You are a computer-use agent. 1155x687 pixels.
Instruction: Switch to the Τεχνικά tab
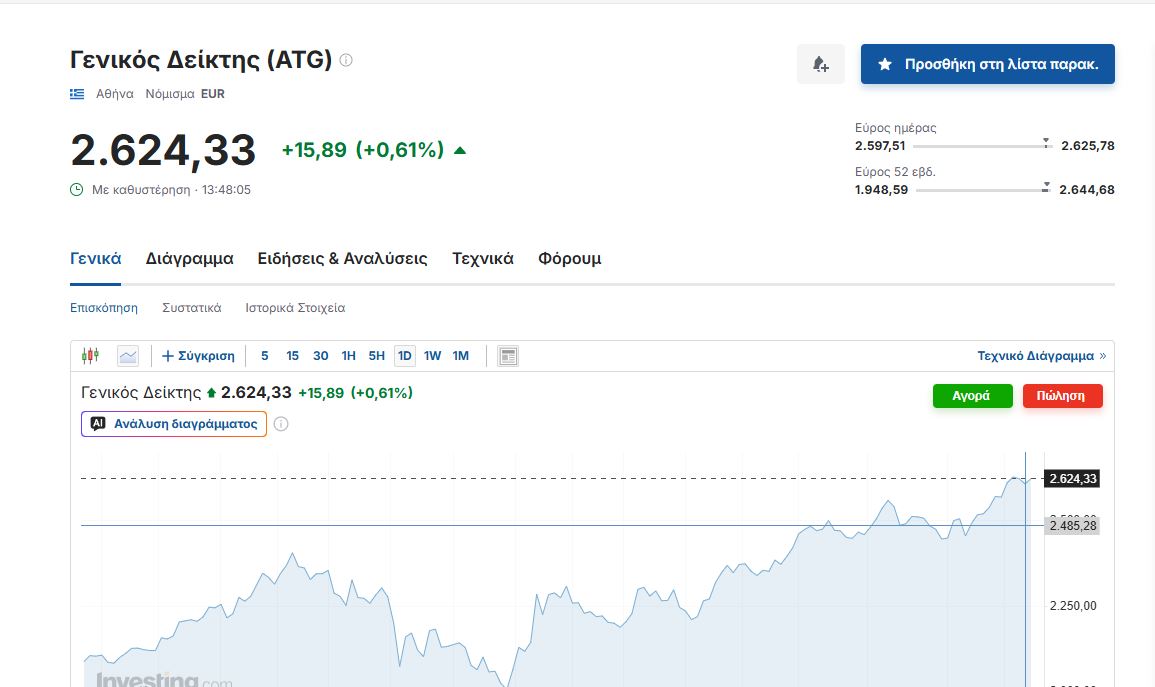482,258
